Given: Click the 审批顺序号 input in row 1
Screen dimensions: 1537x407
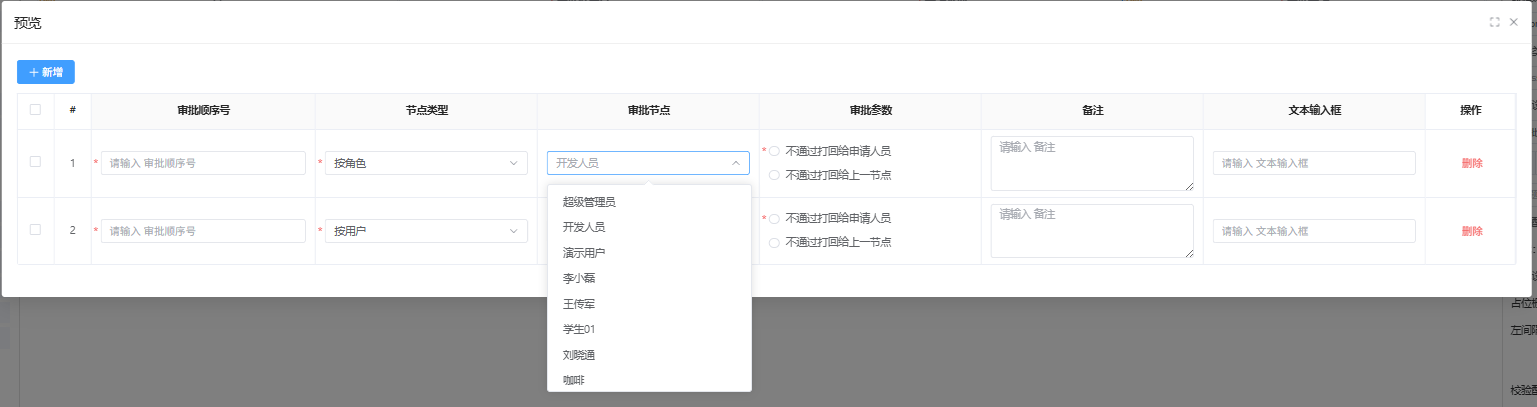Looking at the screenshot, I should pyautogui.click(x=203, y=163).
